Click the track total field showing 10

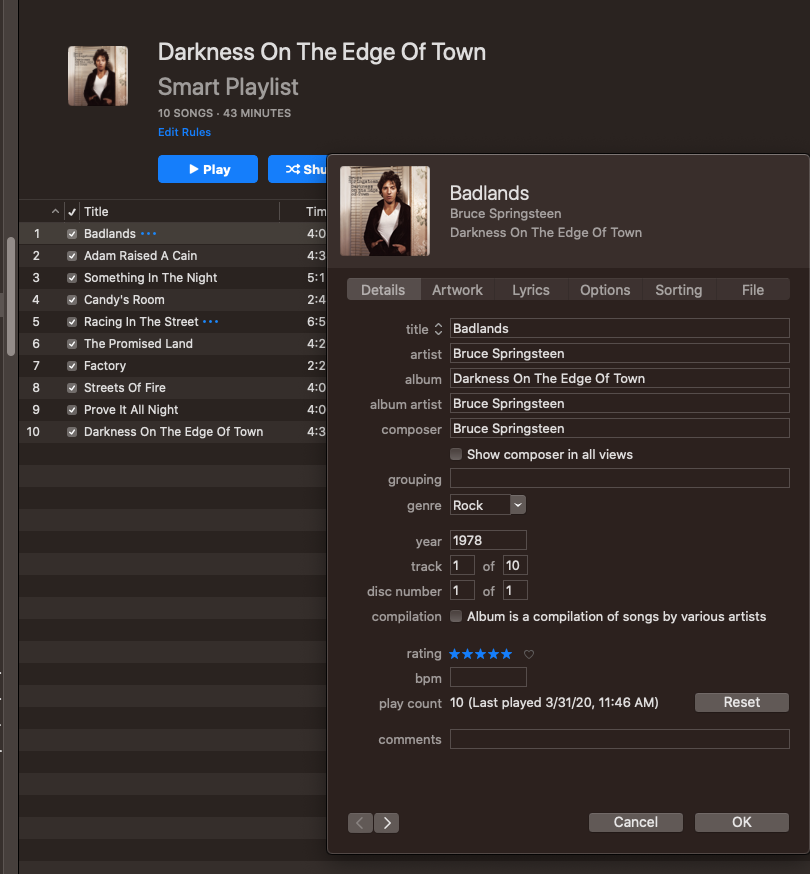pyautogui.click(x=515, y=565)
